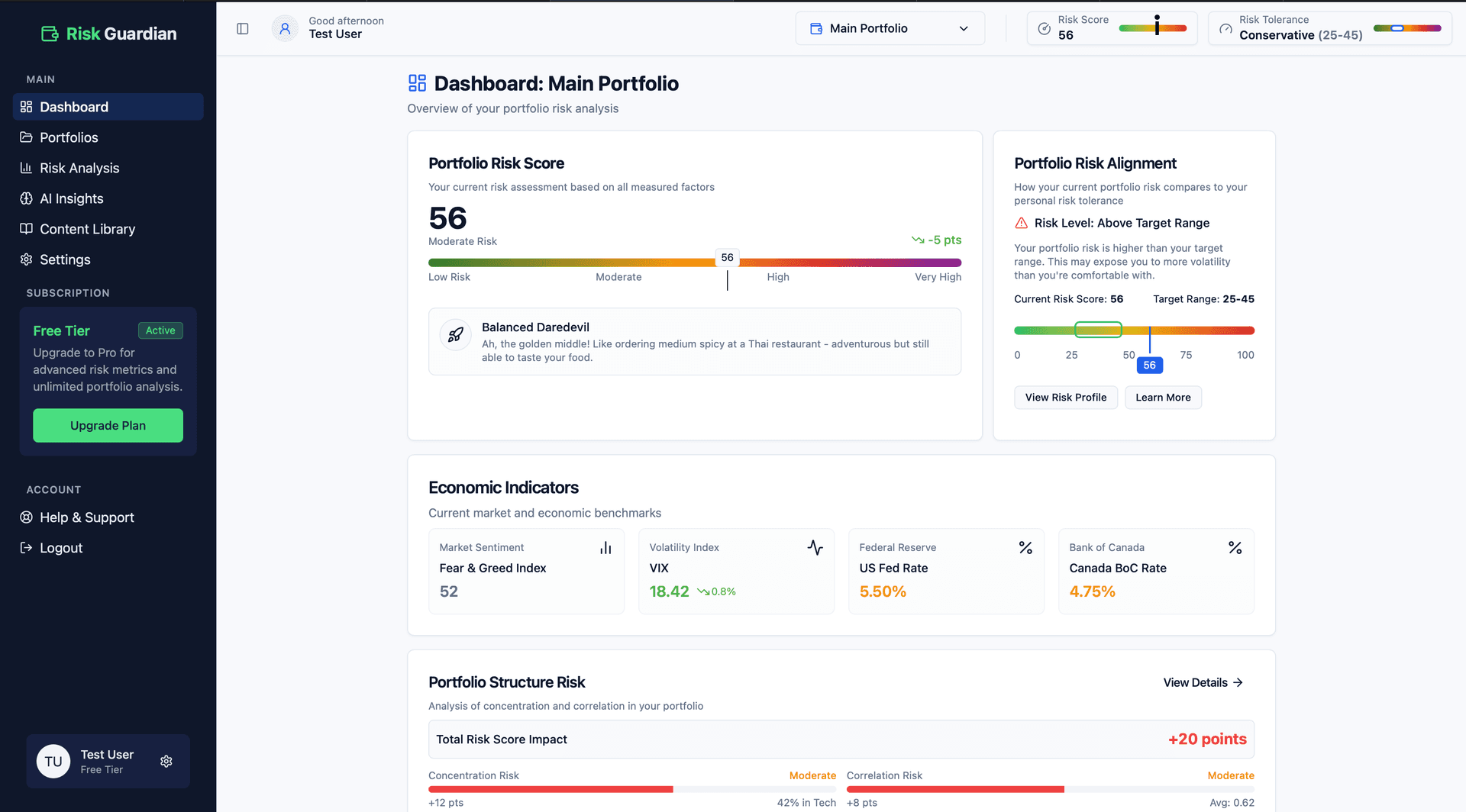Image resolution: width=1466 pixels, height=812 pixels.
Task: Click the downward trend icon beside -5 pts
Action: [918, 240]
